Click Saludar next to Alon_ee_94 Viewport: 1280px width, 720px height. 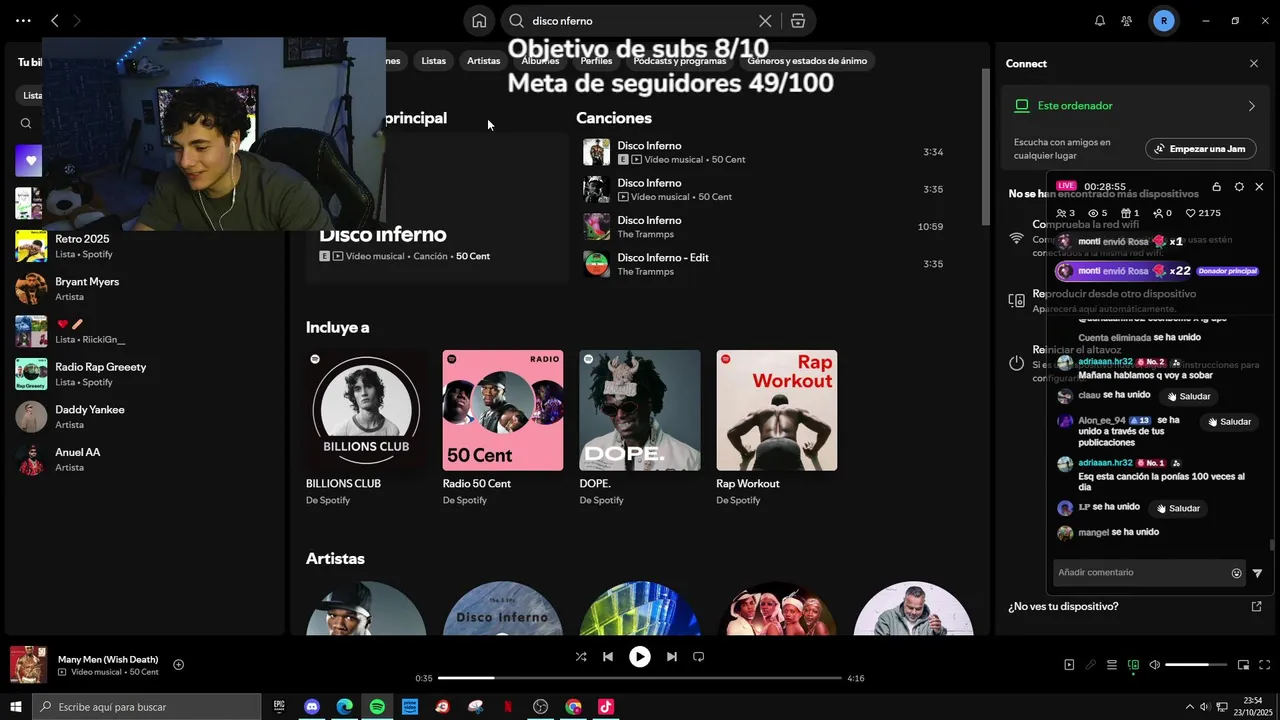(1229, 422)
